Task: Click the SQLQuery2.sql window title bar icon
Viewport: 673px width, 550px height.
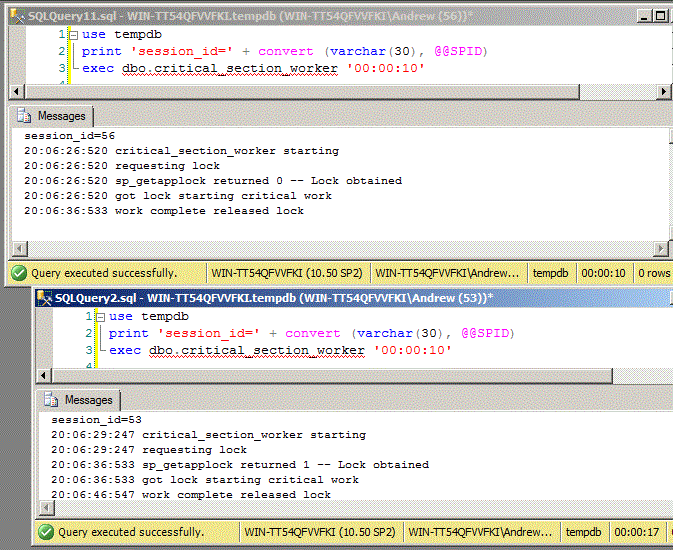Action: [44, 298]
